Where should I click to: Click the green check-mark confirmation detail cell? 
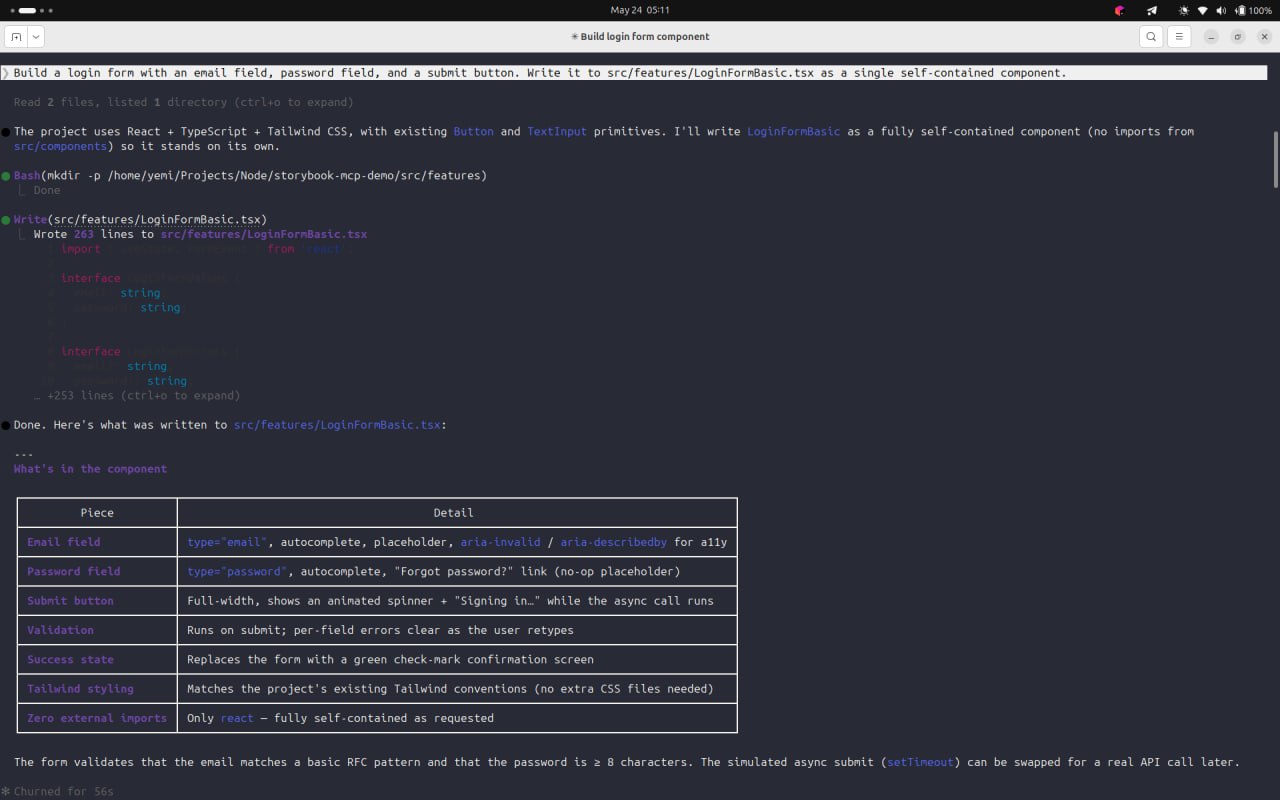coord(457,659)
